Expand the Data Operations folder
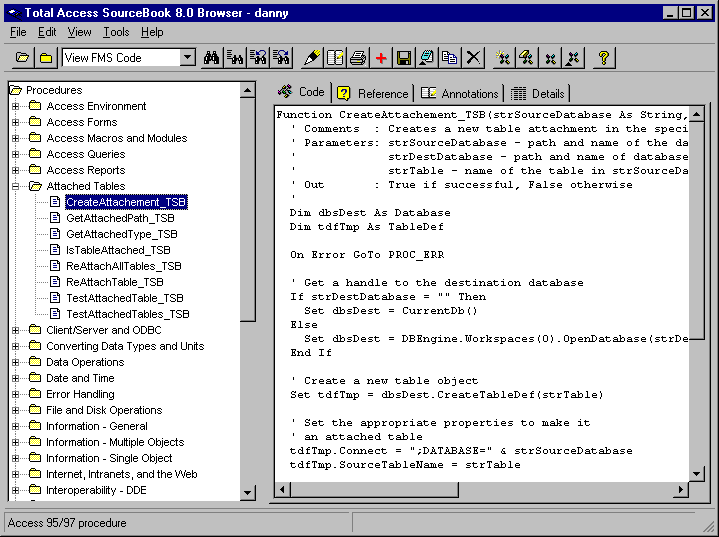The height and width of the screenshot is (537, 719). click(x=15, y=362)
